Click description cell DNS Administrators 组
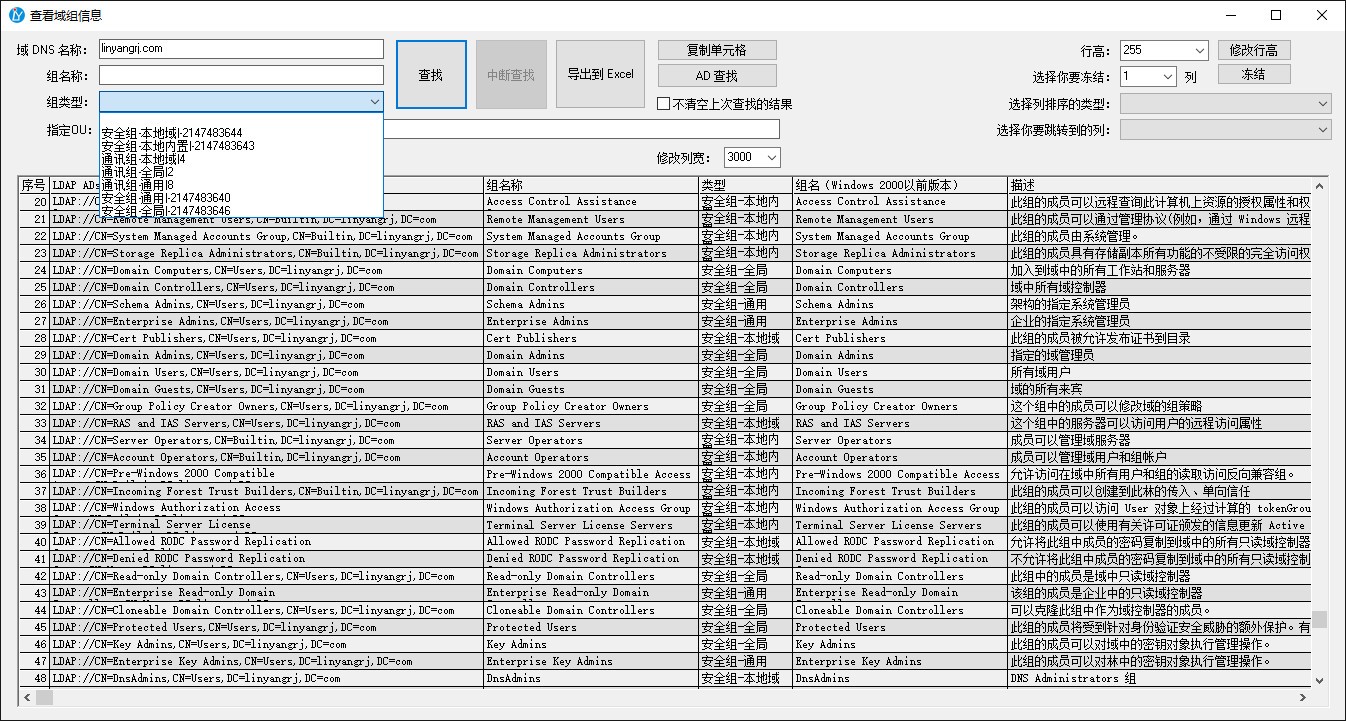This screenshot has height=721, width=1346. pos(1159,678)
